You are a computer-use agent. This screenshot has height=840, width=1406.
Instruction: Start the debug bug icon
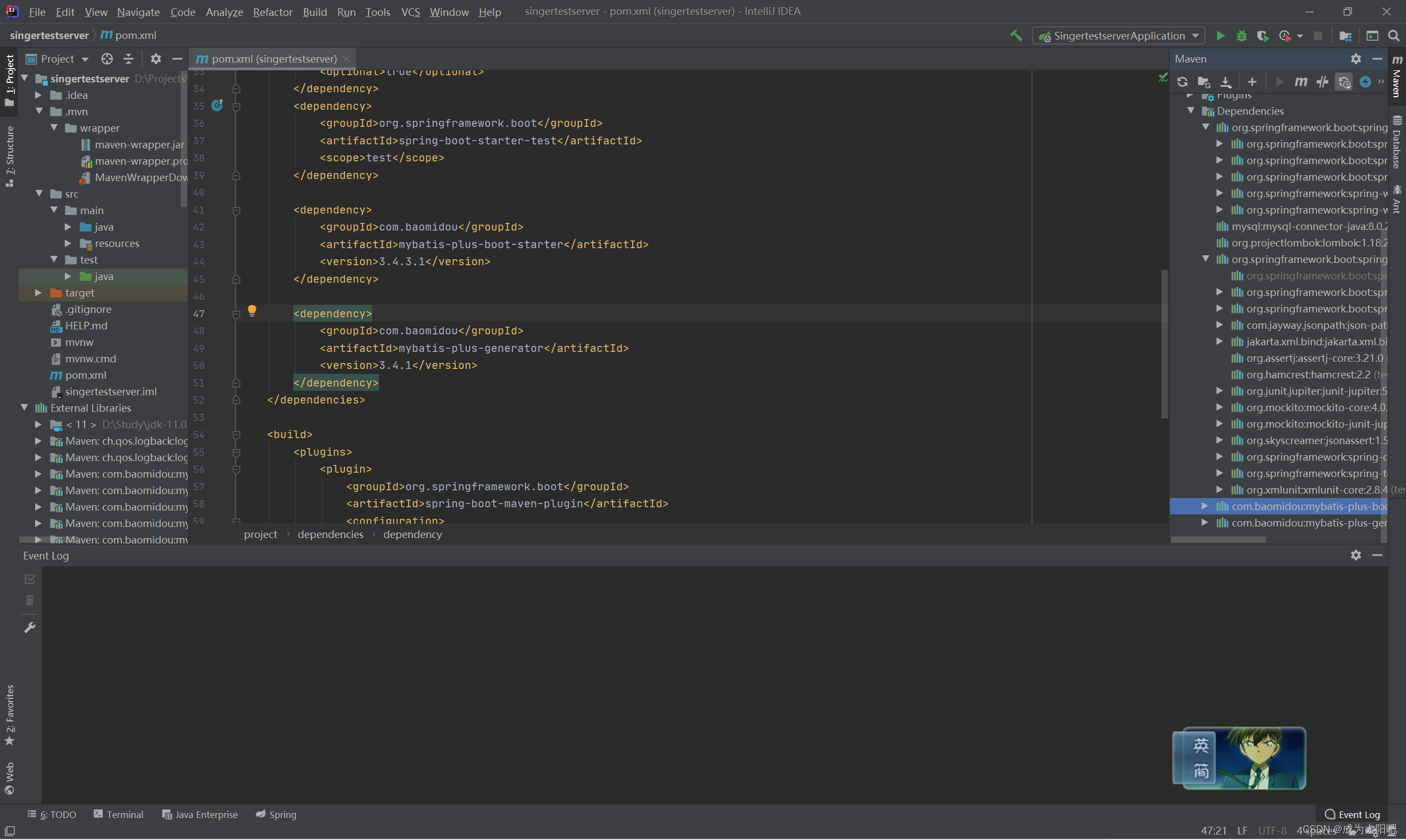pos(1241,36)
